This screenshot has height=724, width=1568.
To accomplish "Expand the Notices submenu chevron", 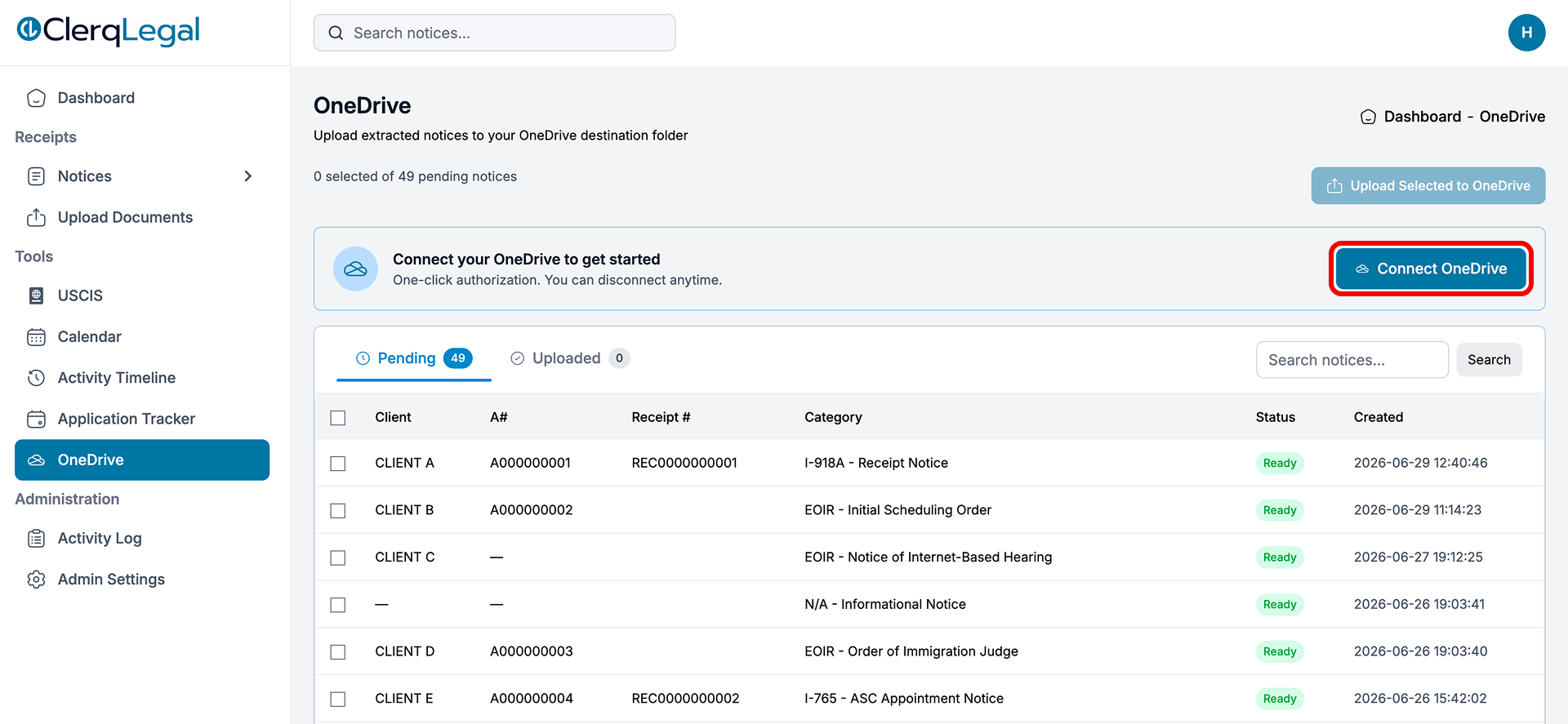I will click(248, 176).
